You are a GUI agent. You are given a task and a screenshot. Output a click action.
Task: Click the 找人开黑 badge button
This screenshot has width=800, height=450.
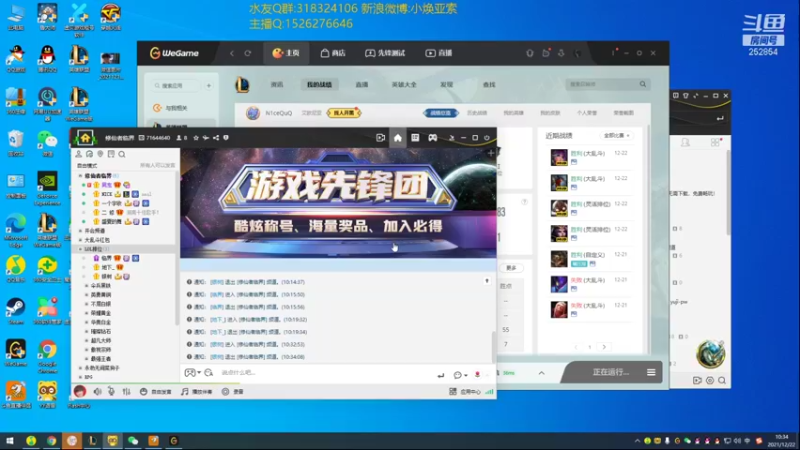coord(343,113)
